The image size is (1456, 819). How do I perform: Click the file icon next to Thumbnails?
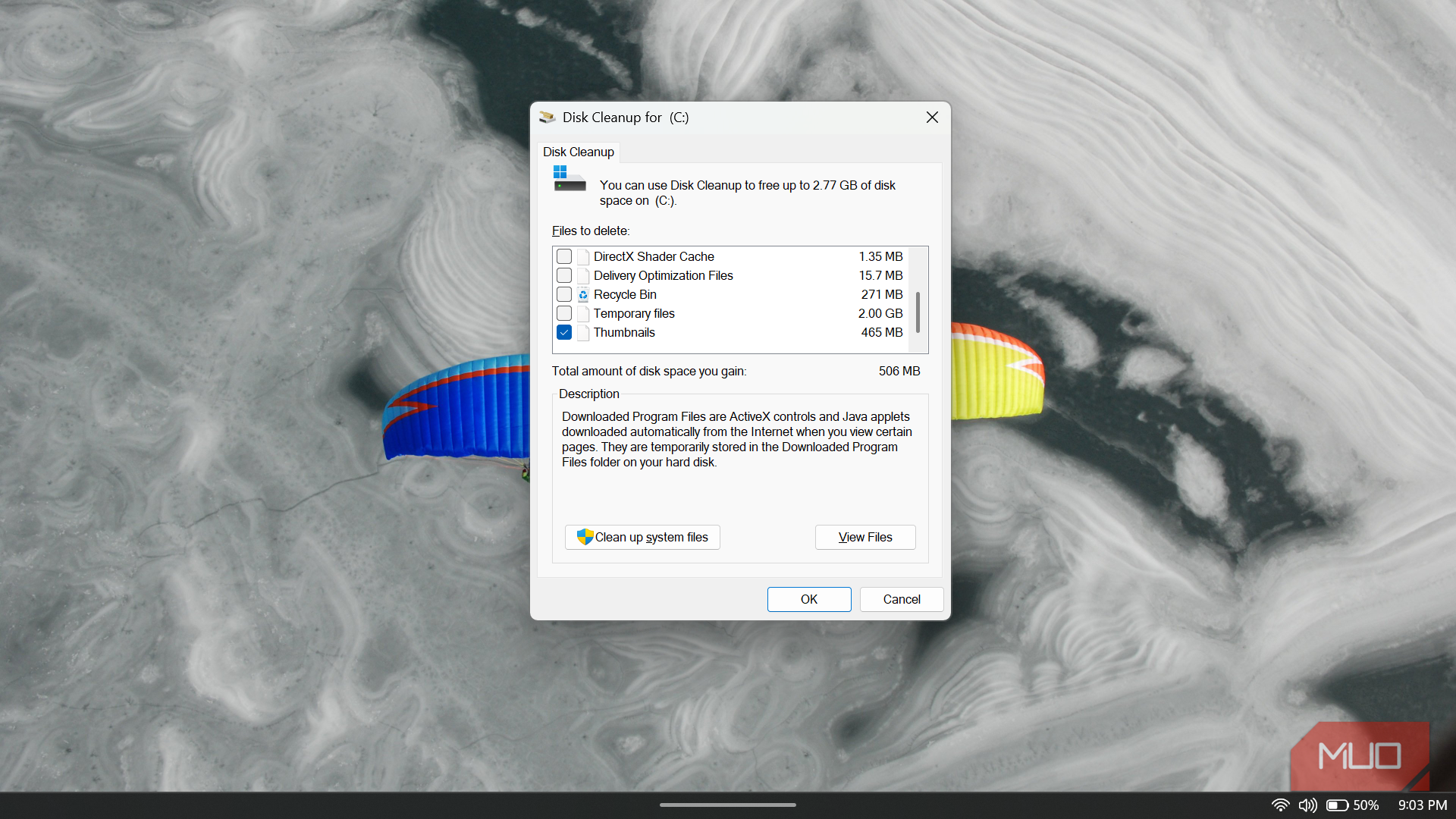pyautogui.click(x=583, y=333)
